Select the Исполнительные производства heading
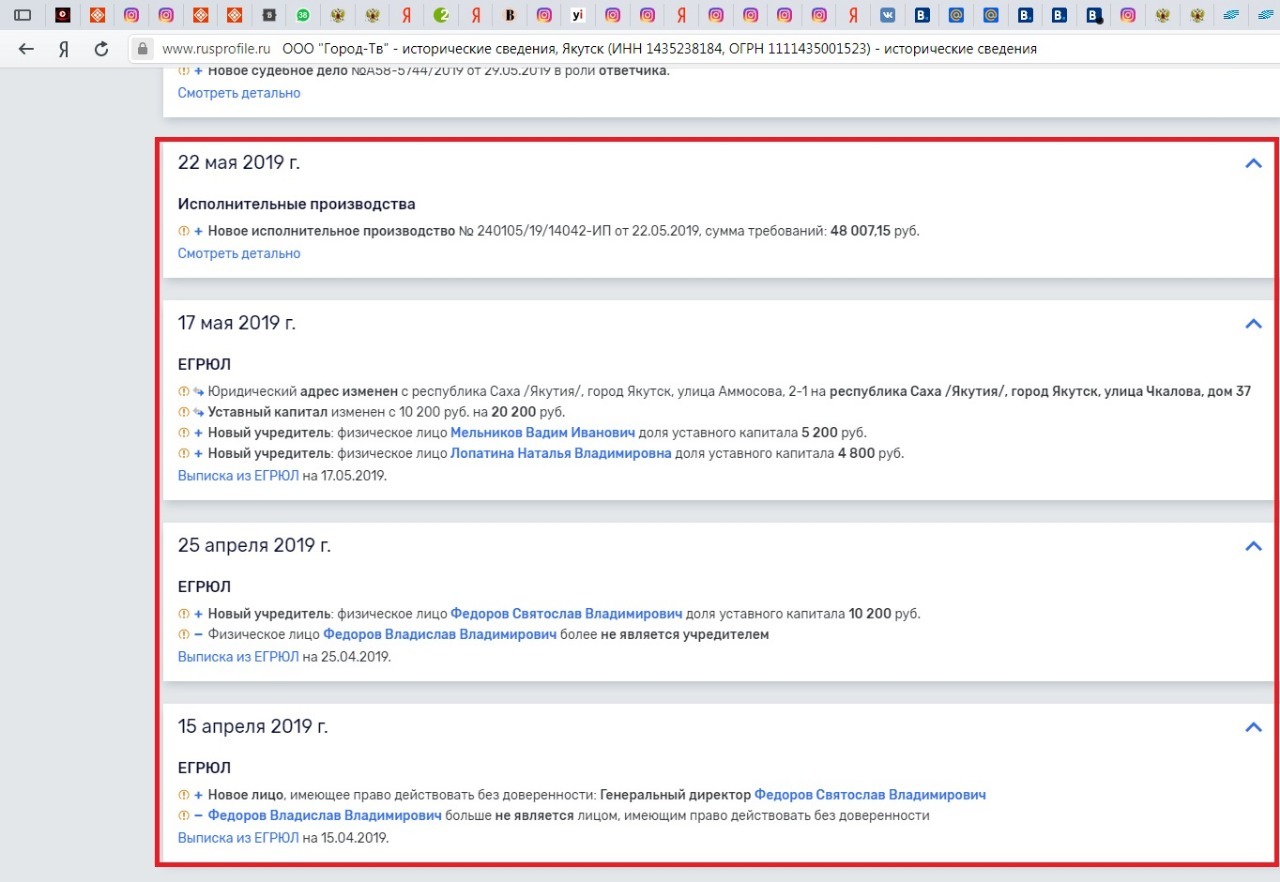Image resolution: width=1280 pixels, height=882 pixels. [297, 204]
